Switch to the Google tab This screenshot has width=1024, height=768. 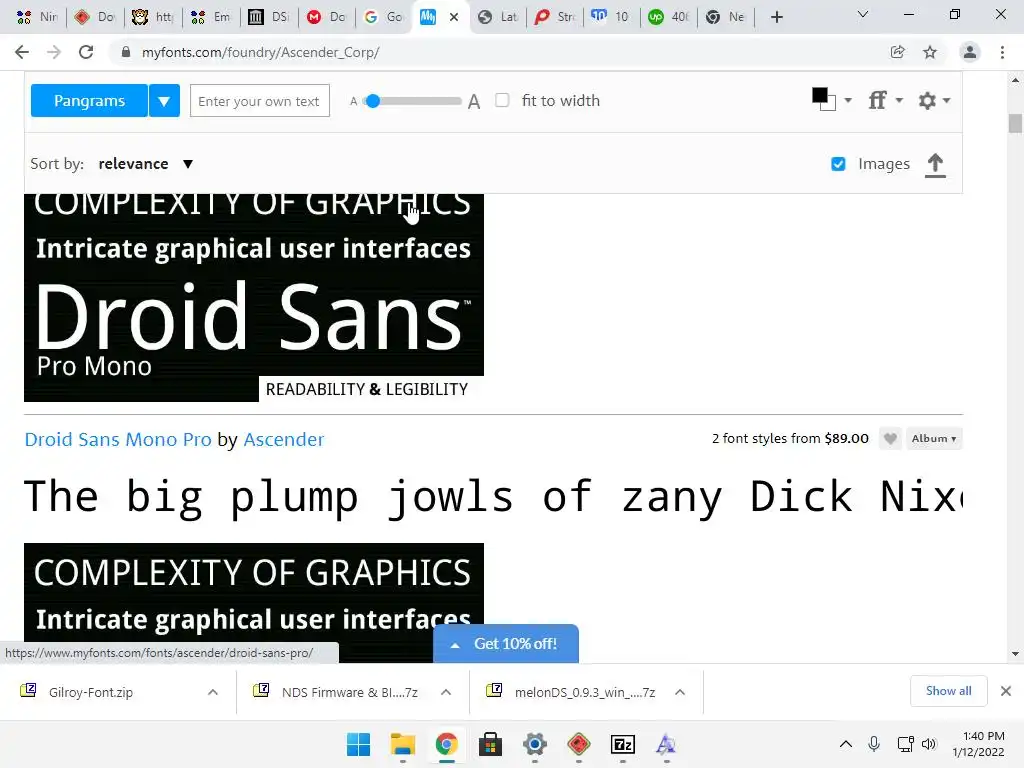click(384, 17)
